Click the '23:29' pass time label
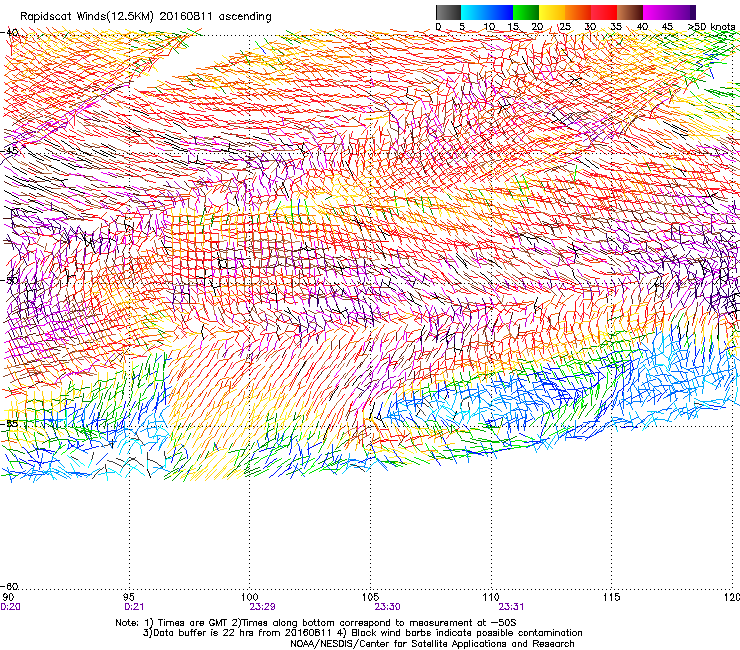The width and height of the screenshot is (740, 650). 262,607
